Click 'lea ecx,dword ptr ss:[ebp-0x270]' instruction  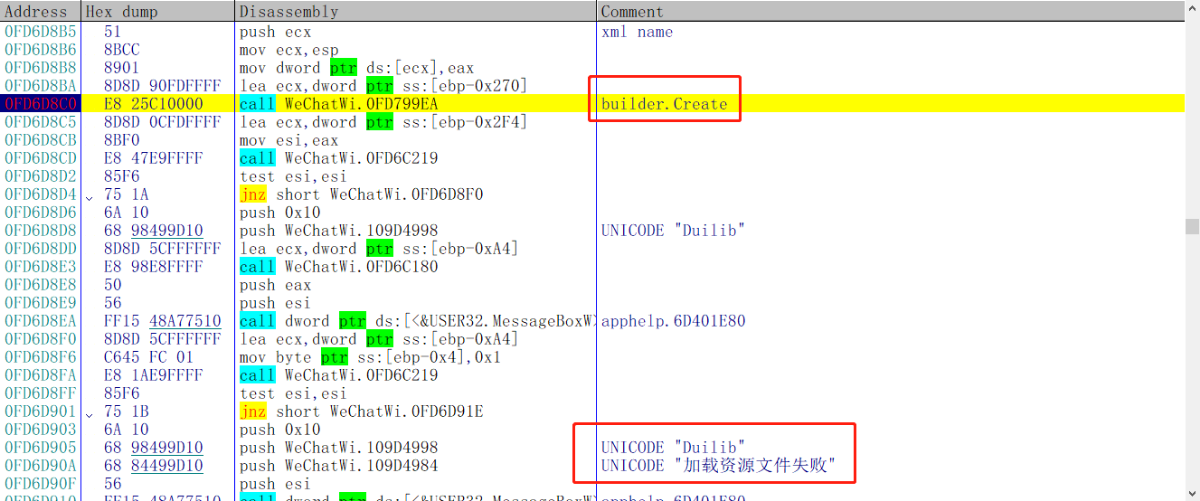click(x=384, y=86)
